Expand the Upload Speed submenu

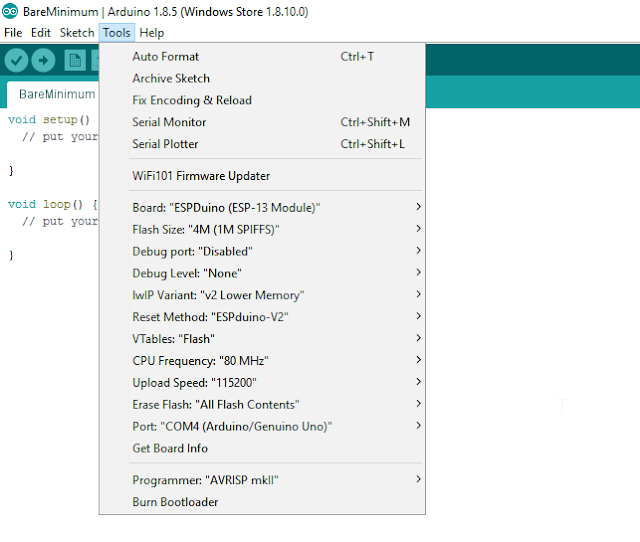pyautogui.click(x=262, y=383)
